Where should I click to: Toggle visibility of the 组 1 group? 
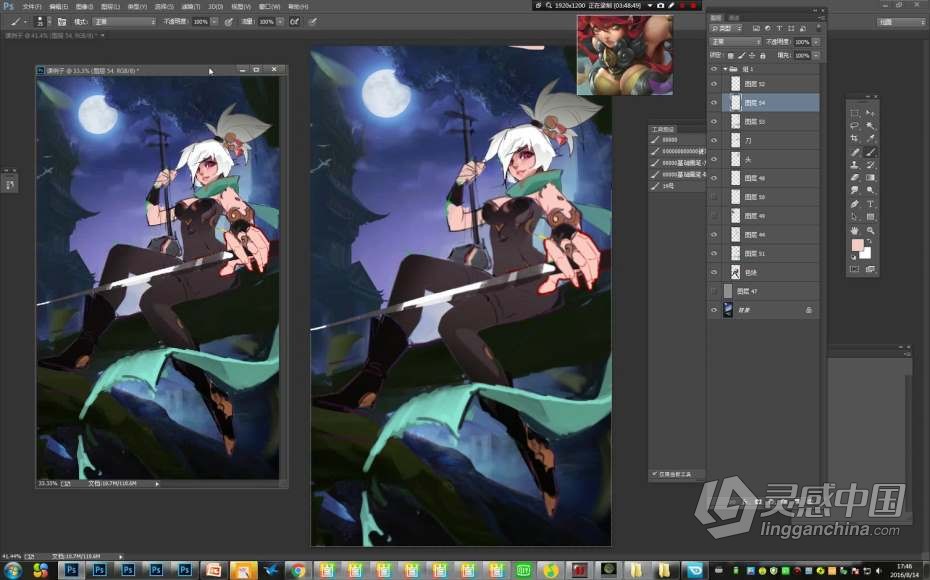714,69
